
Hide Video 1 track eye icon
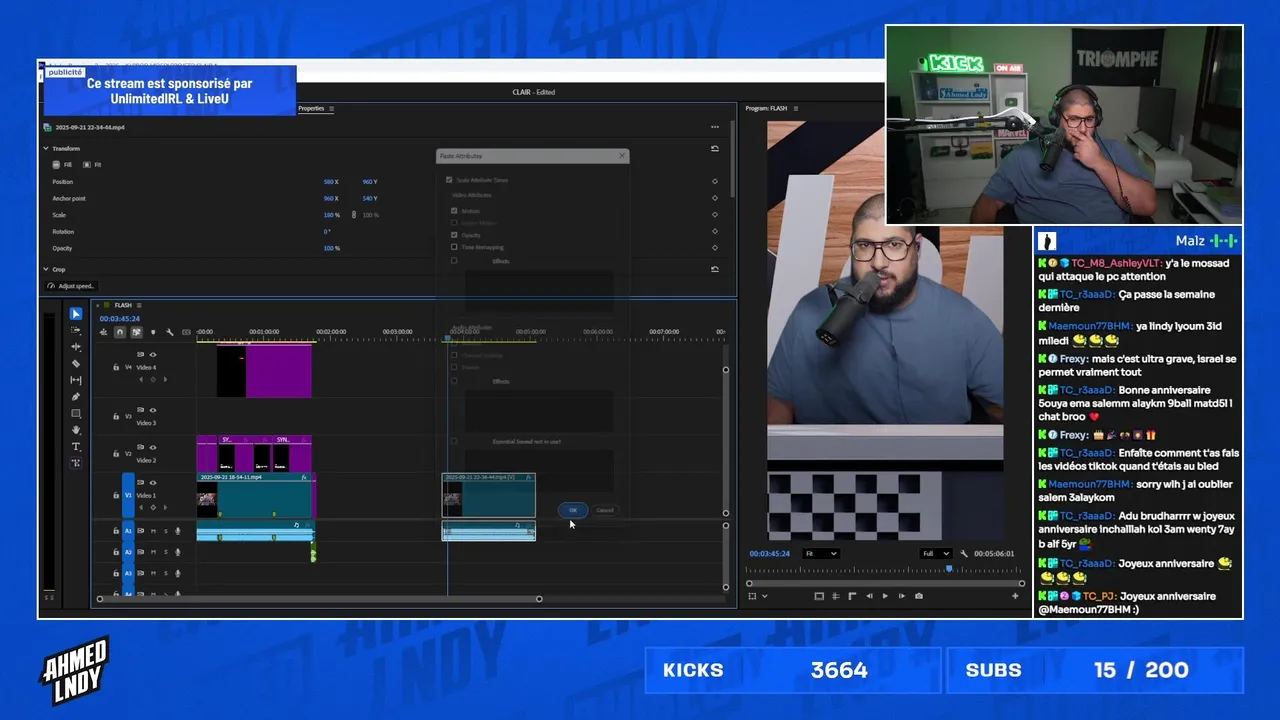click(153, 482)
